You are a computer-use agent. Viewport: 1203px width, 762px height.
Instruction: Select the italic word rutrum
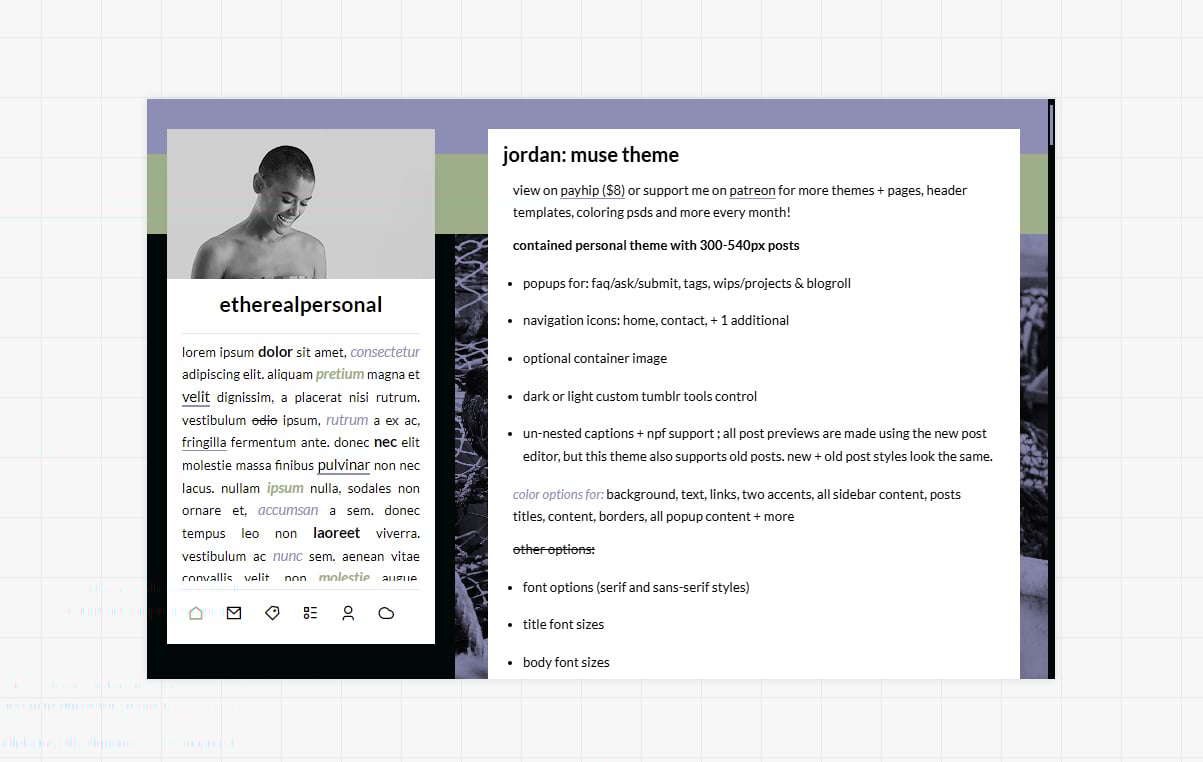point(347,420)
